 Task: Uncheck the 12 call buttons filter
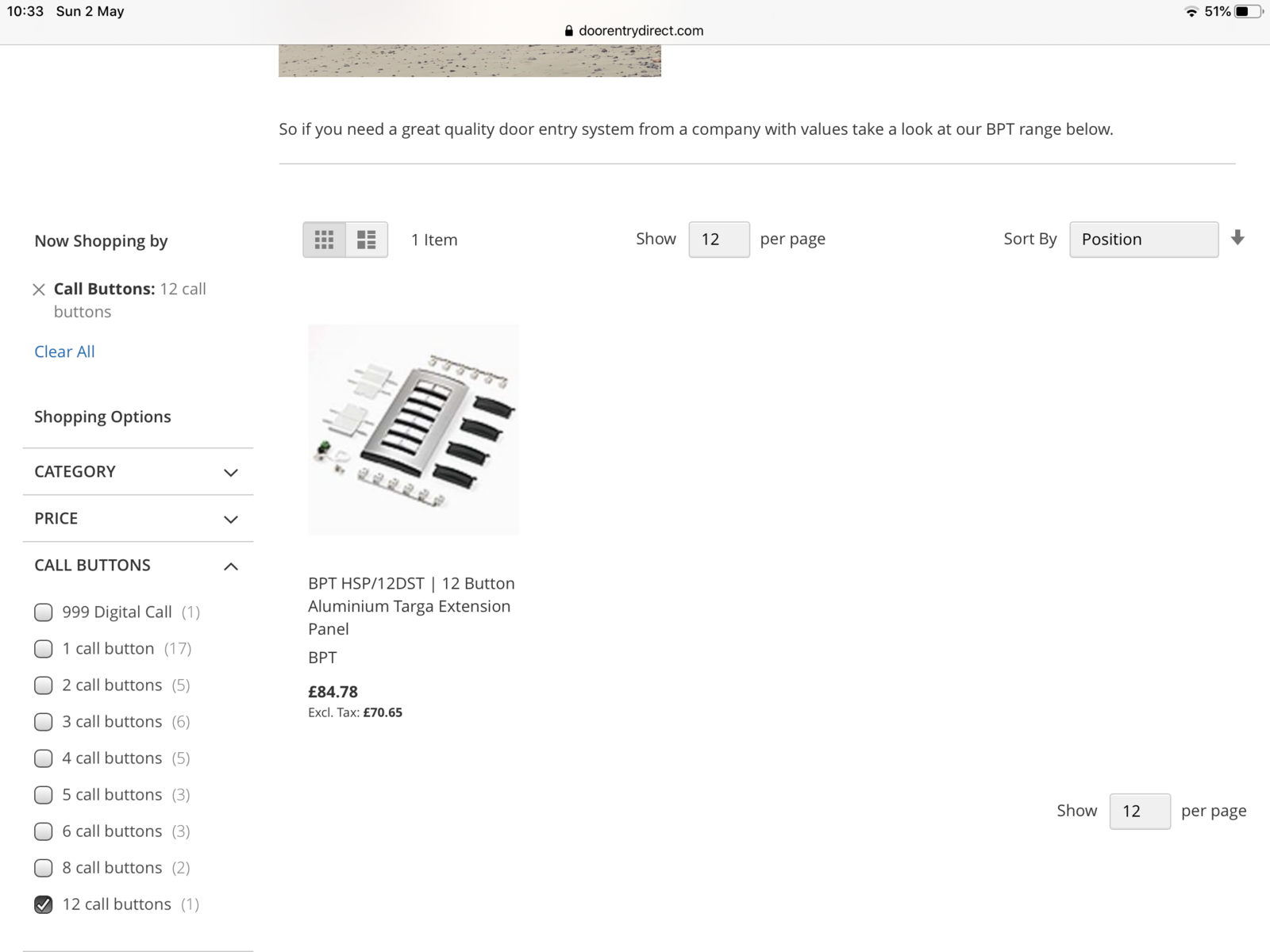pyautogui.click(x=44, y=904)
